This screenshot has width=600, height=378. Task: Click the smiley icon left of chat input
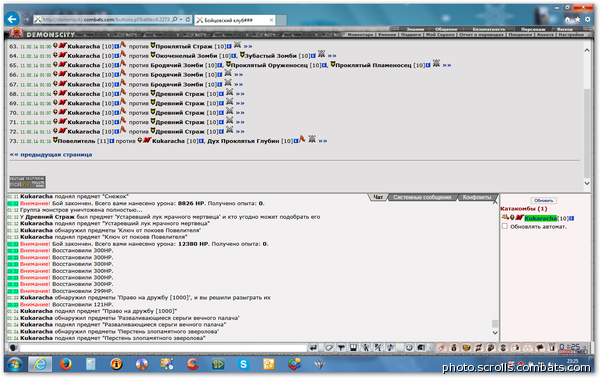tap(13, 348)
